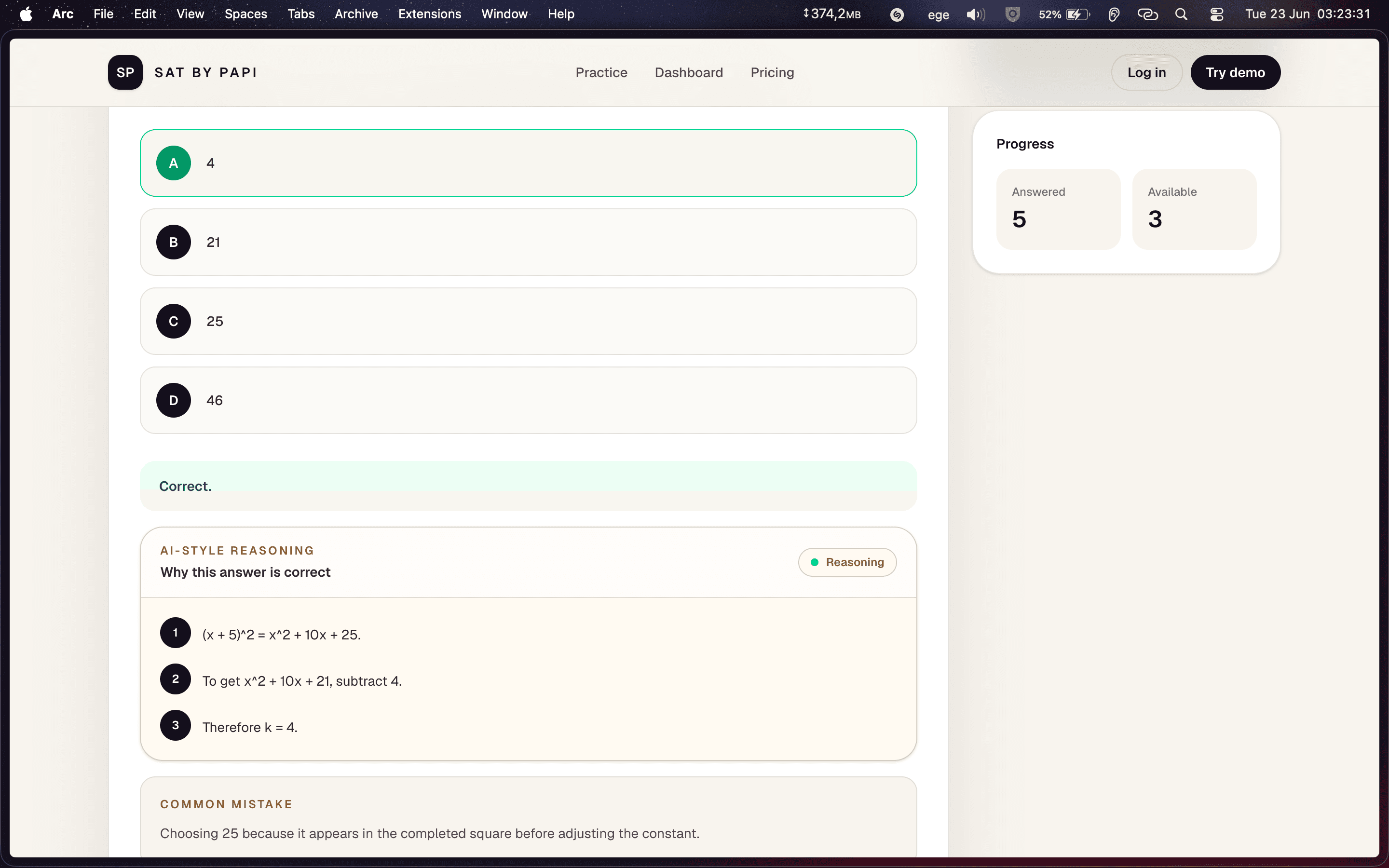
Task: Go to the Practice page
Action: pos(601,72)
